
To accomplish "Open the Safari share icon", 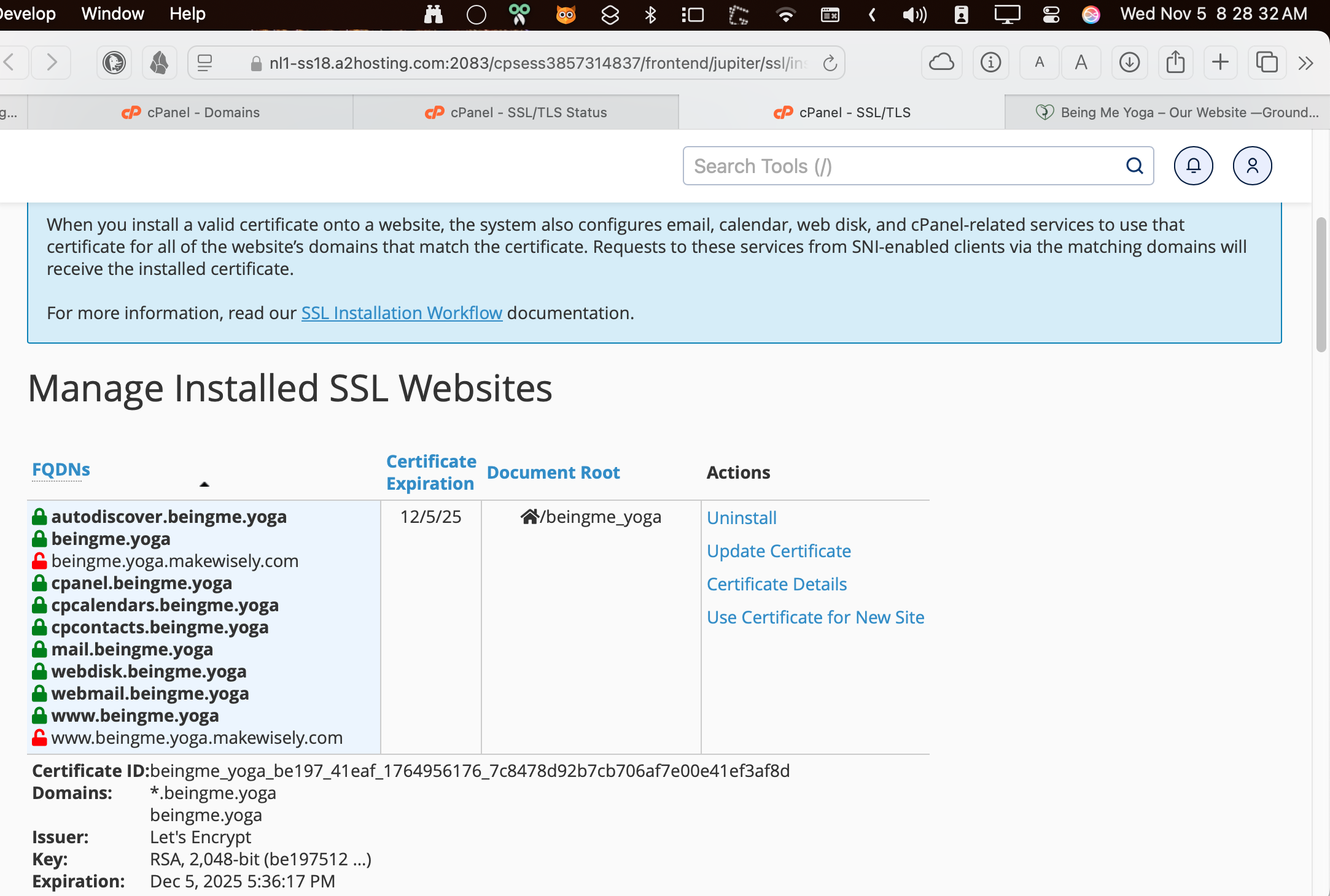I will 1175,63.
